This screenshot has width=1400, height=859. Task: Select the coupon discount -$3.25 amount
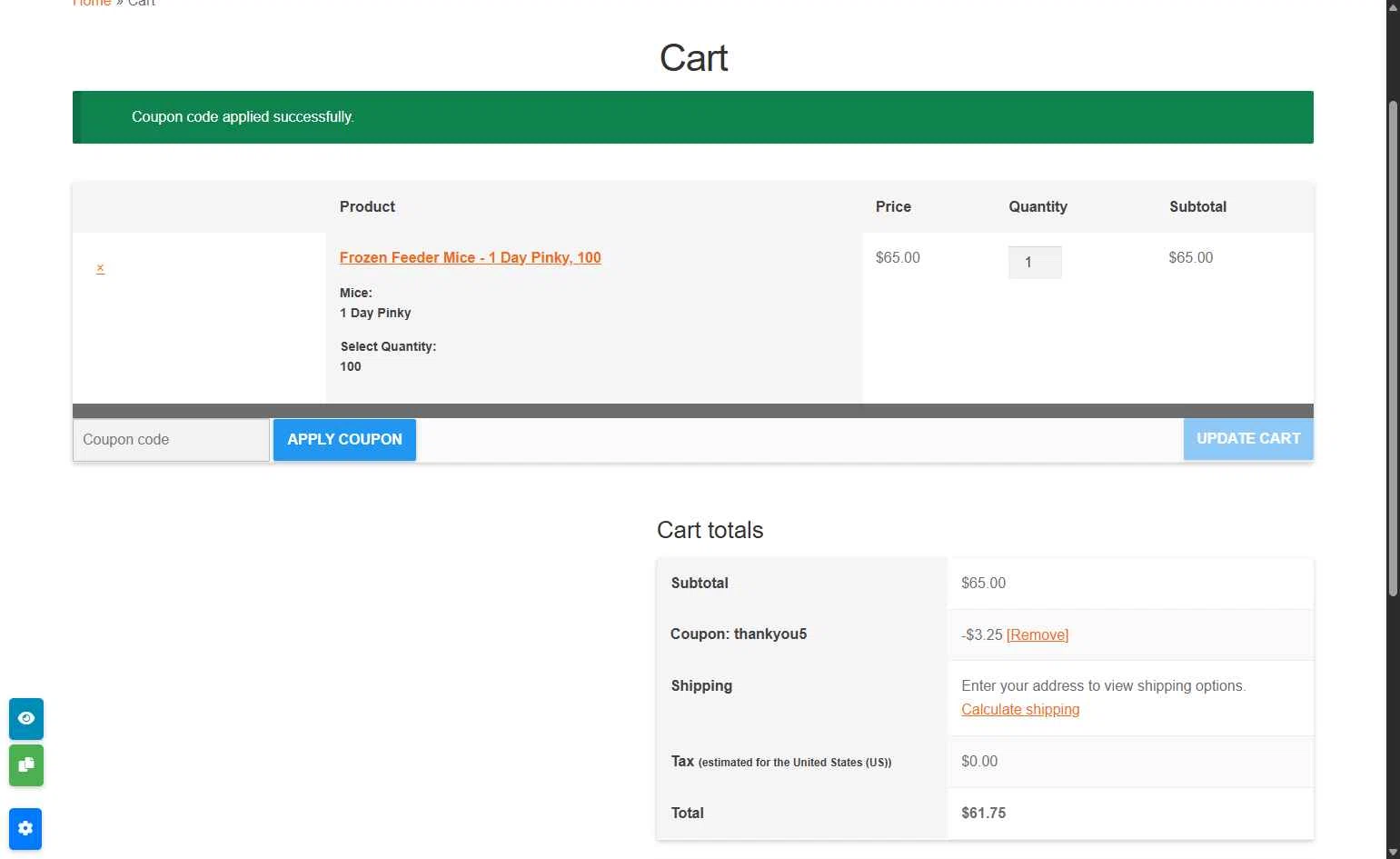(981, 634)
